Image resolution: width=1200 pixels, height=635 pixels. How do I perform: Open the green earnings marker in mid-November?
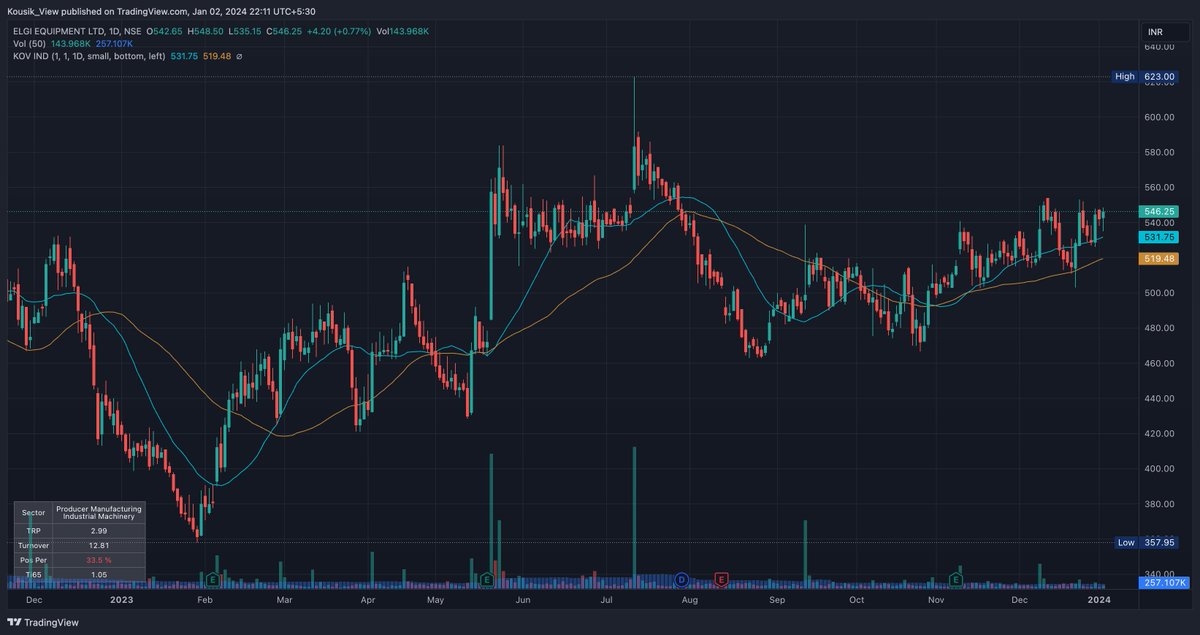pos(956,579)
